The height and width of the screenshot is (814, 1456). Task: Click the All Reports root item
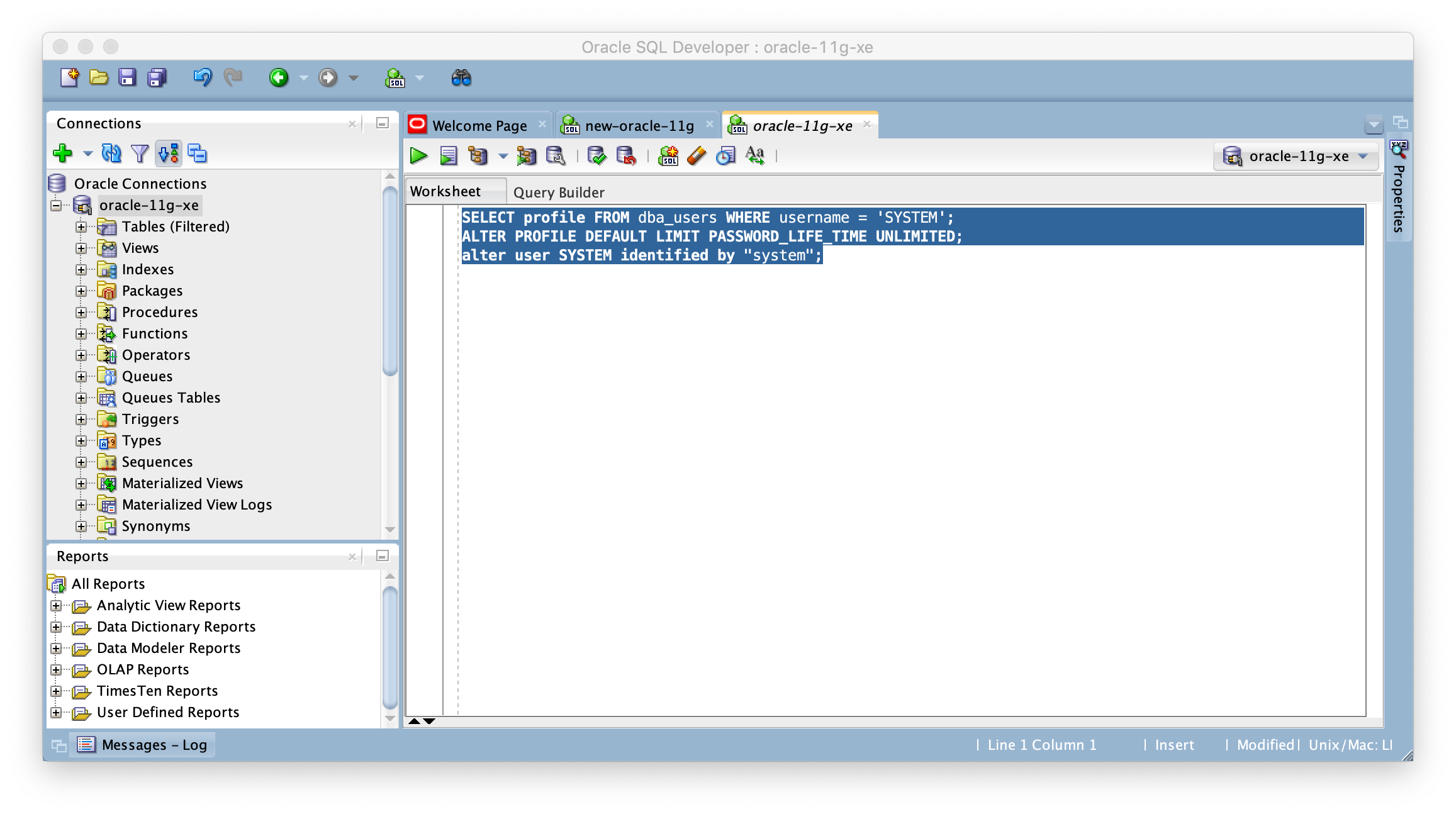[108, 584]
